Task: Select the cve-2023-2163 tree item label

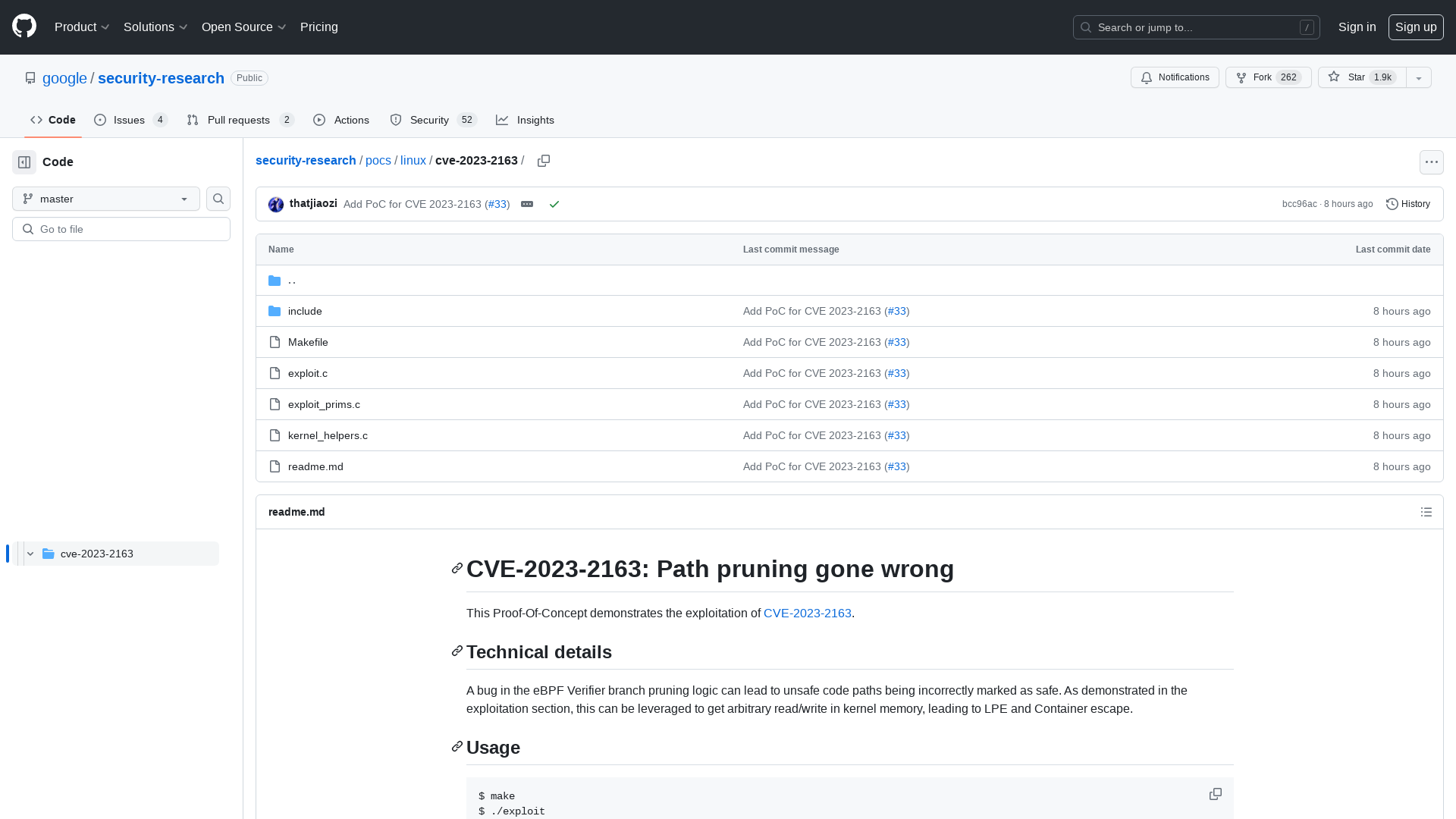Action: tap(97, 554)
